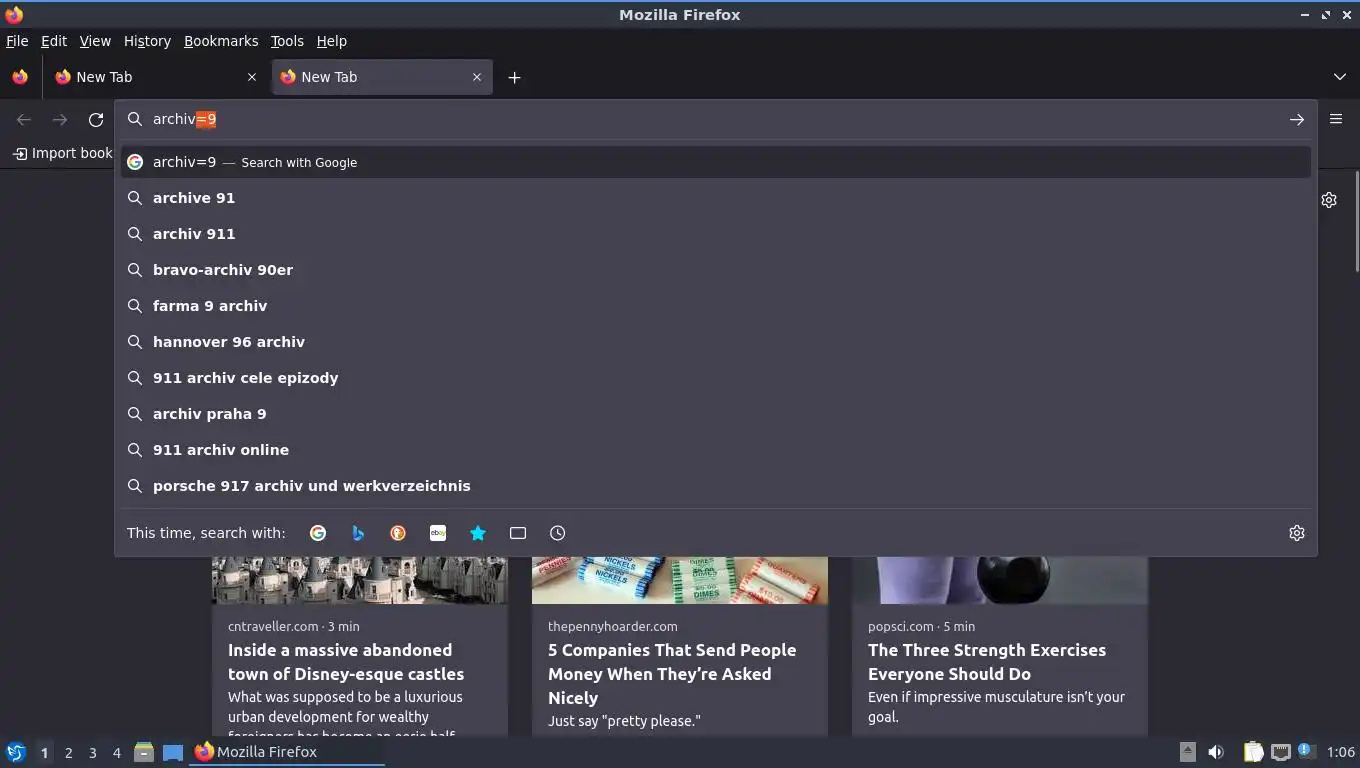Select suggestion 'bravo-archiv 90er'

[x=716, y=270]
